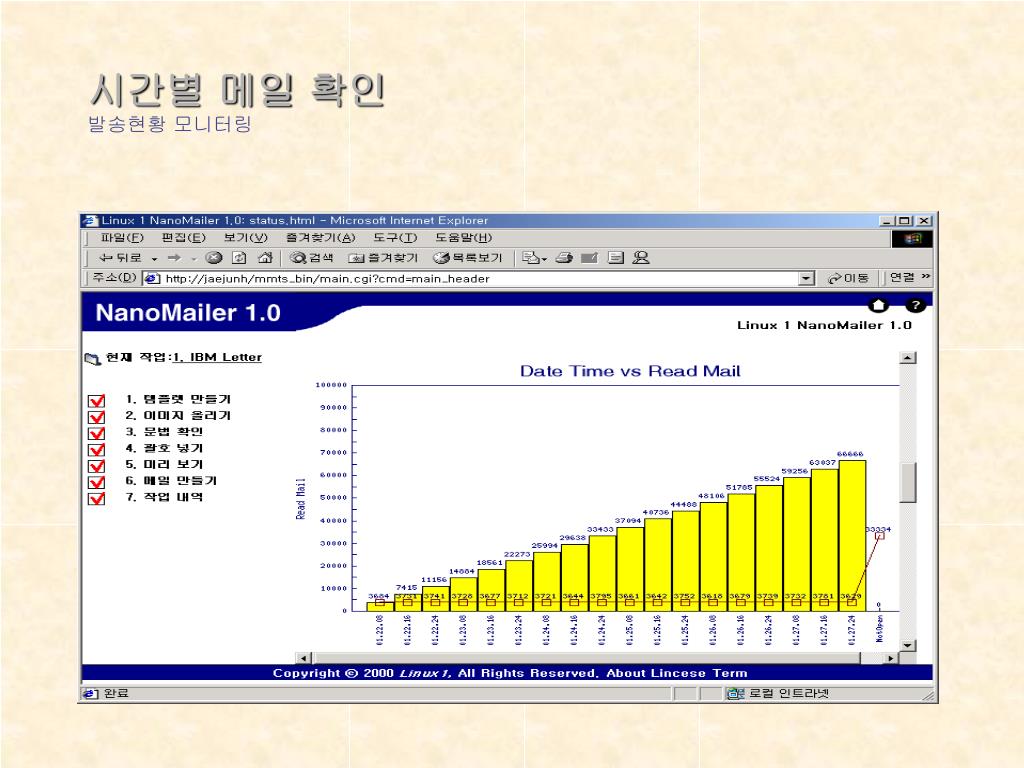This screenshot has height=768, width=1024.
Task: Show History (목록보기) toolbar button
Action: click(x=468, y=258)
